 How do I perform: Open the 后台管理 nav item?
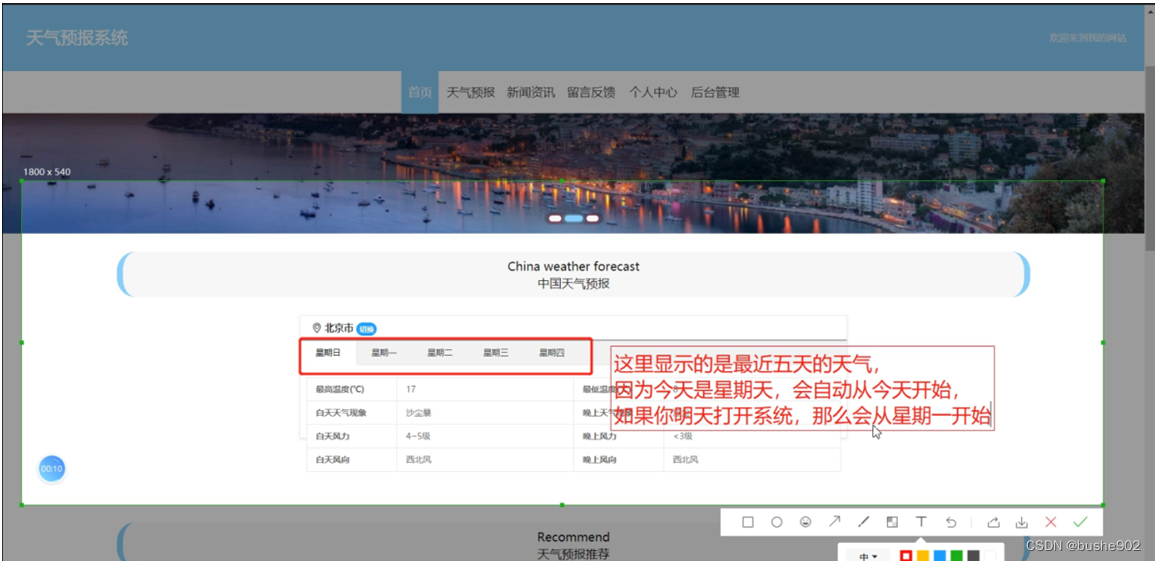pyautogui.click(x=715, y=92)
